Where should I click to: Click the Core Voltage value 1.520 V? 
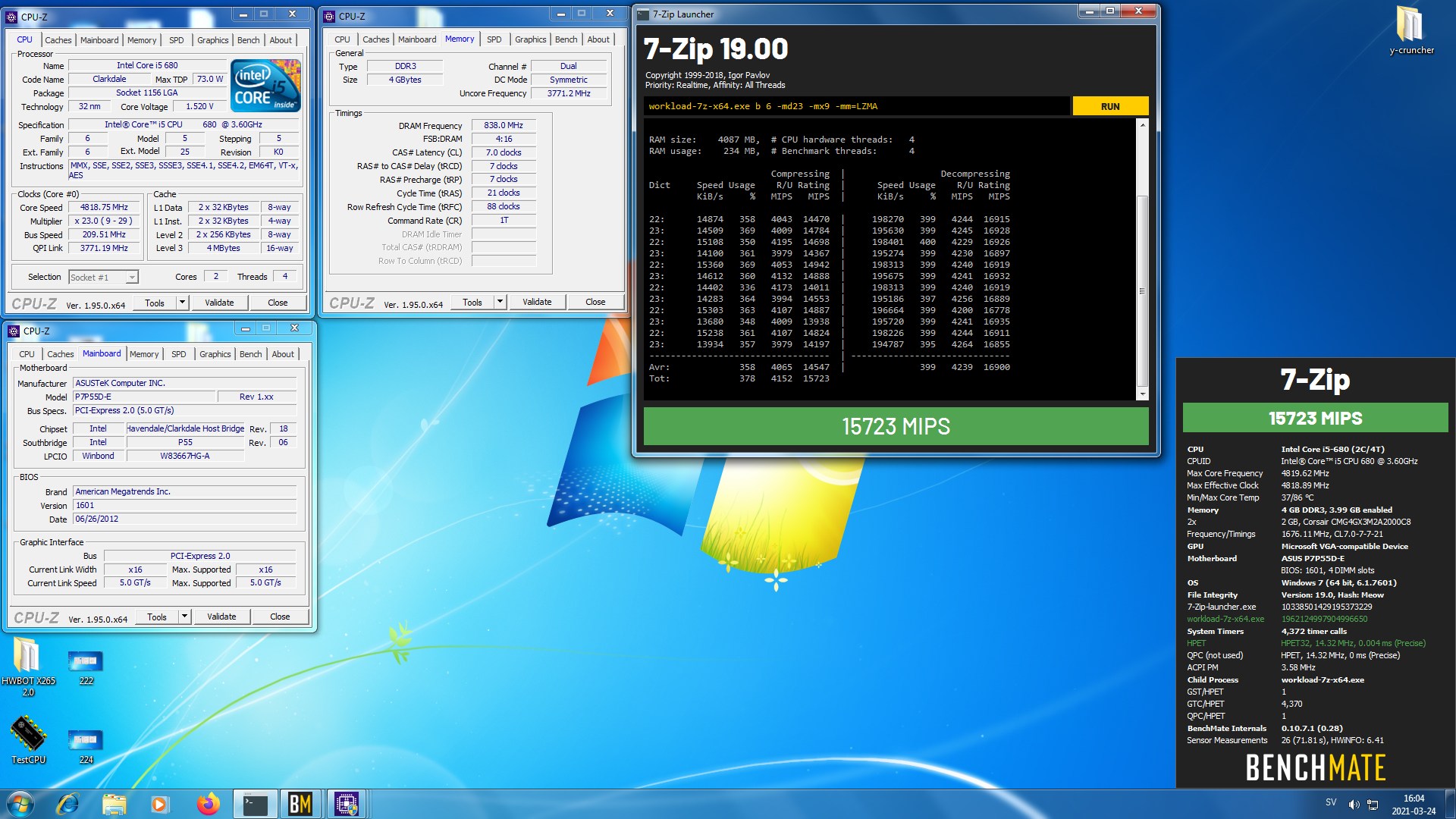click(x=199, y=106)
